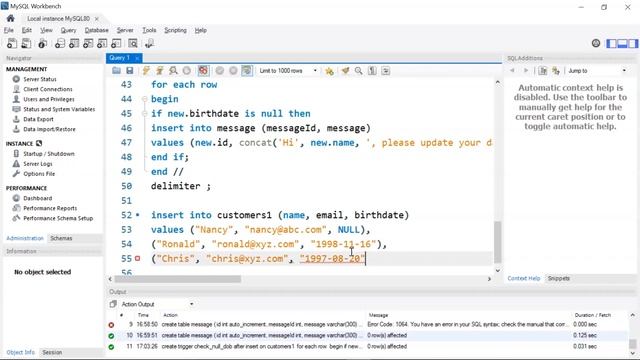
Task: Rollback the current transaction
Action: click(233, 71)
